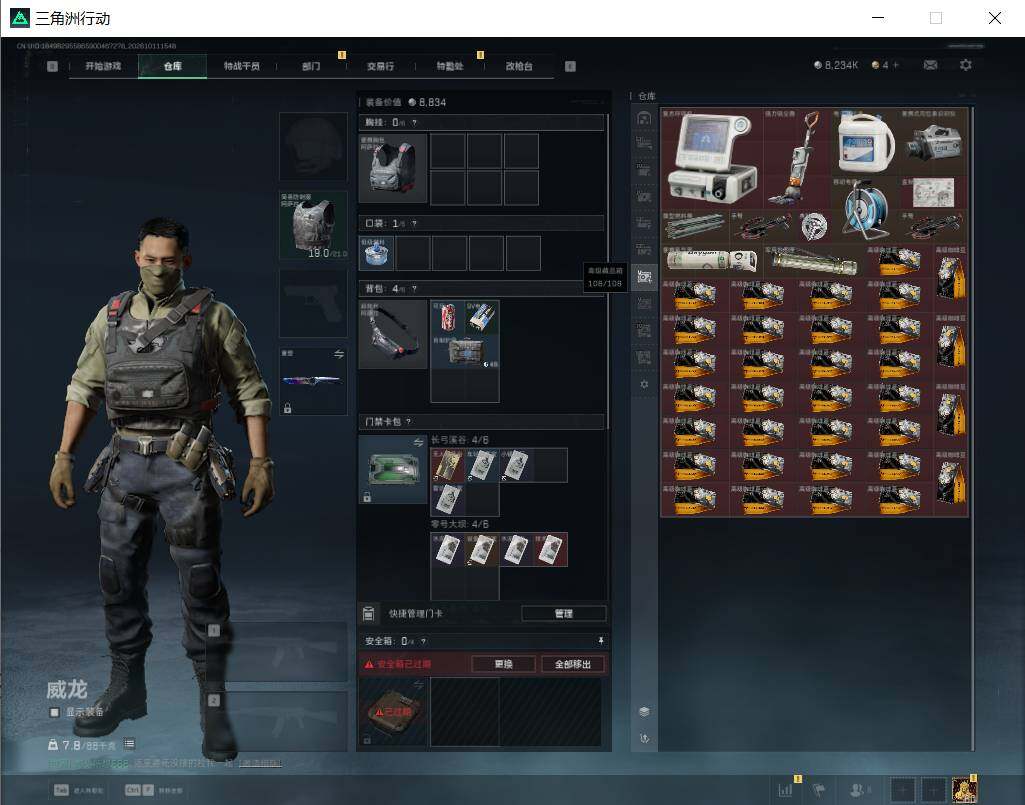Click the gear icon in warehouse sidebar

644,385
